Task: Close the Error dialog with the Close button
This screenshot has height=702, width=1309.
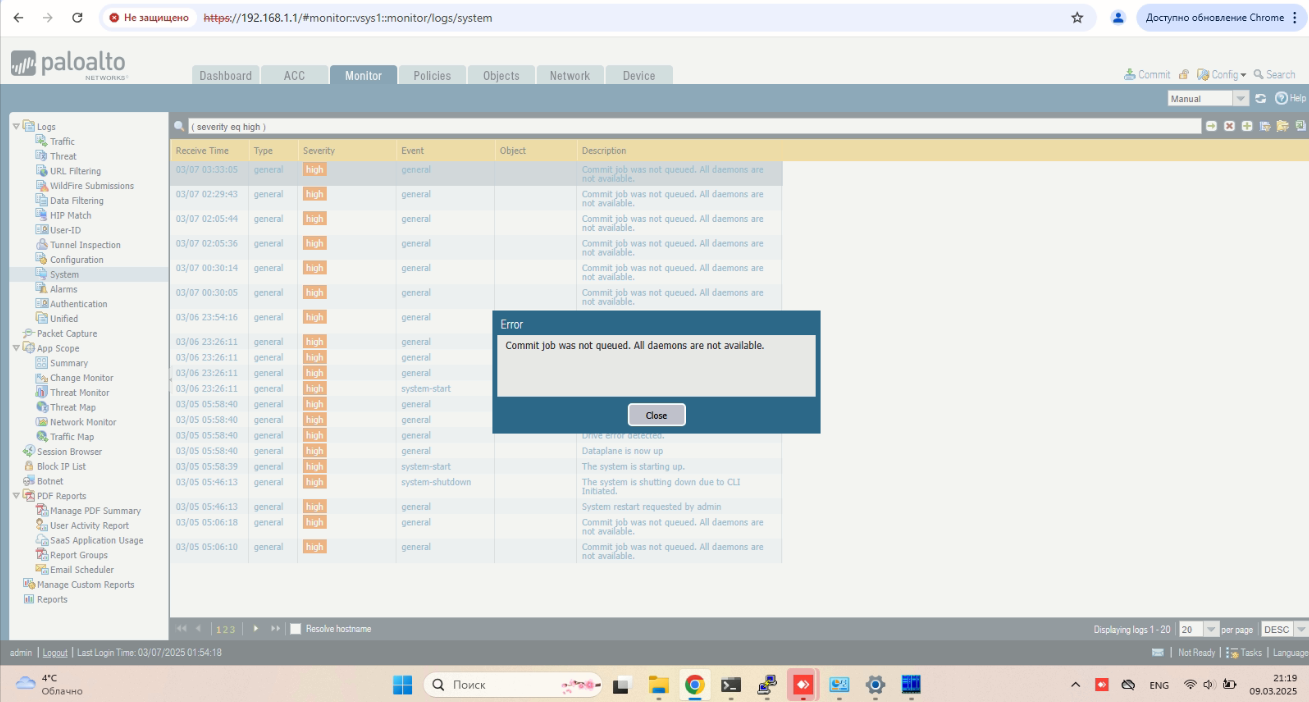Action: pos(656,415)
